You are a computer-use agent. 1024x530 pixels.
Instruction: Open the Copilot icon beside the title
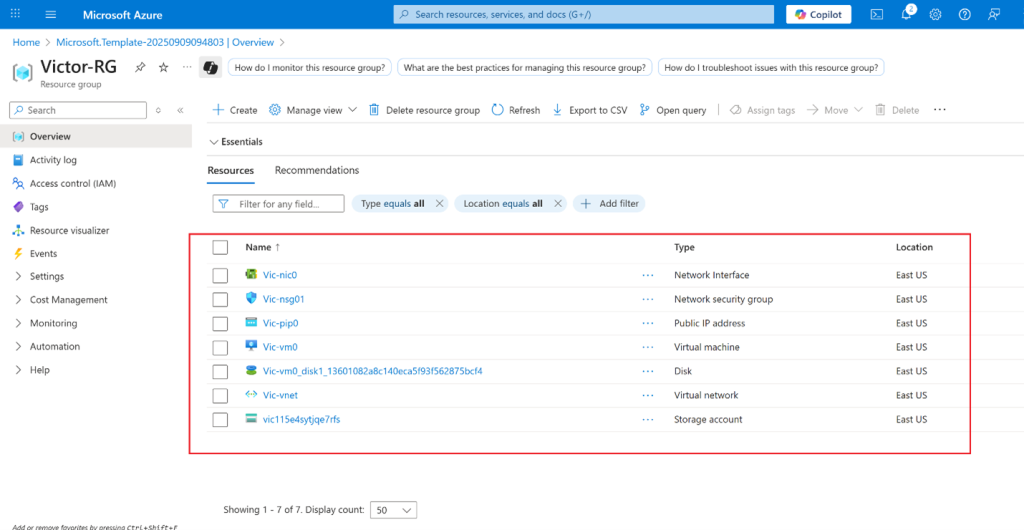(210, 68)
